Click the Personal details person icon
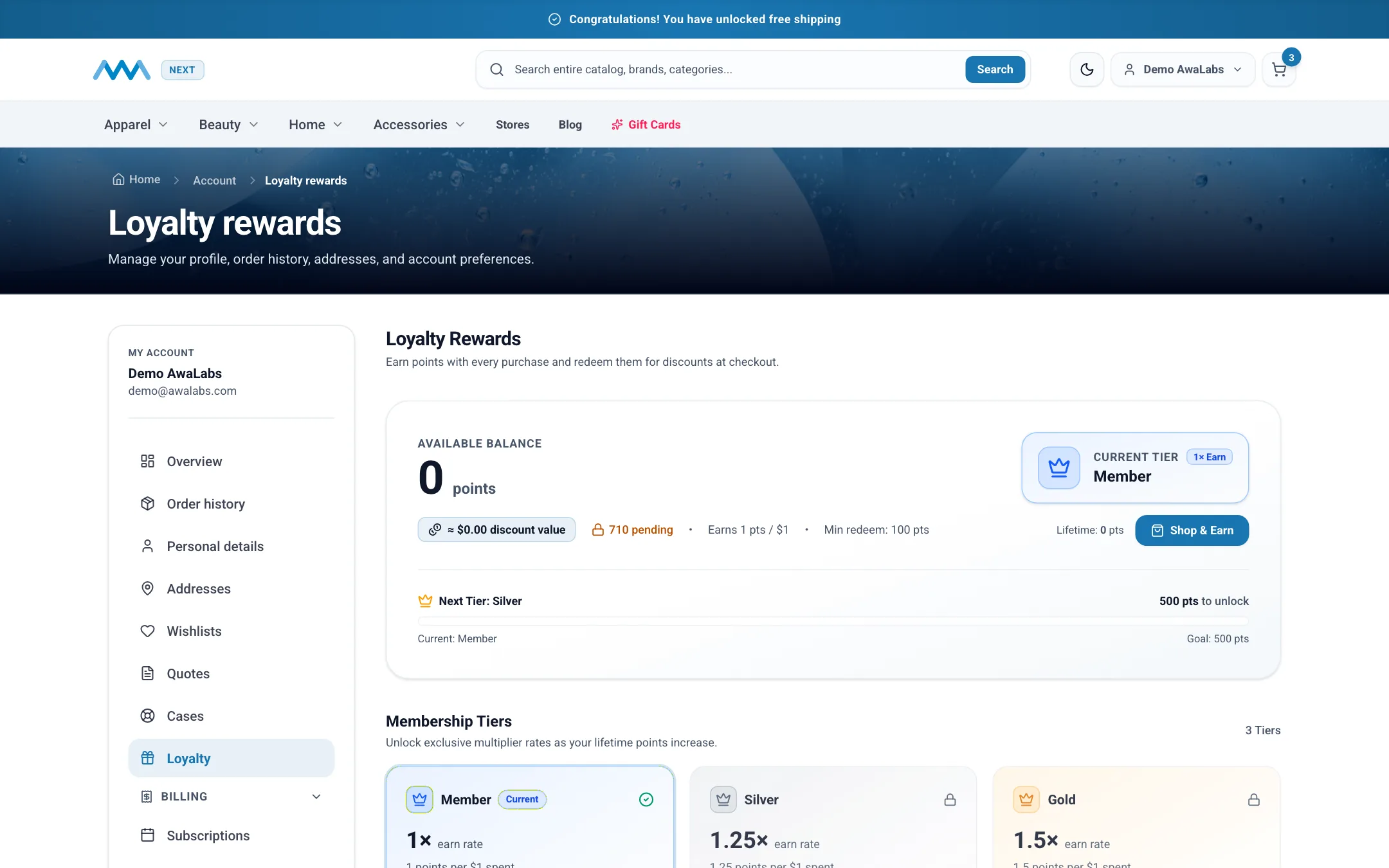This screenshot has width=1389, height=868. point(147,546)
